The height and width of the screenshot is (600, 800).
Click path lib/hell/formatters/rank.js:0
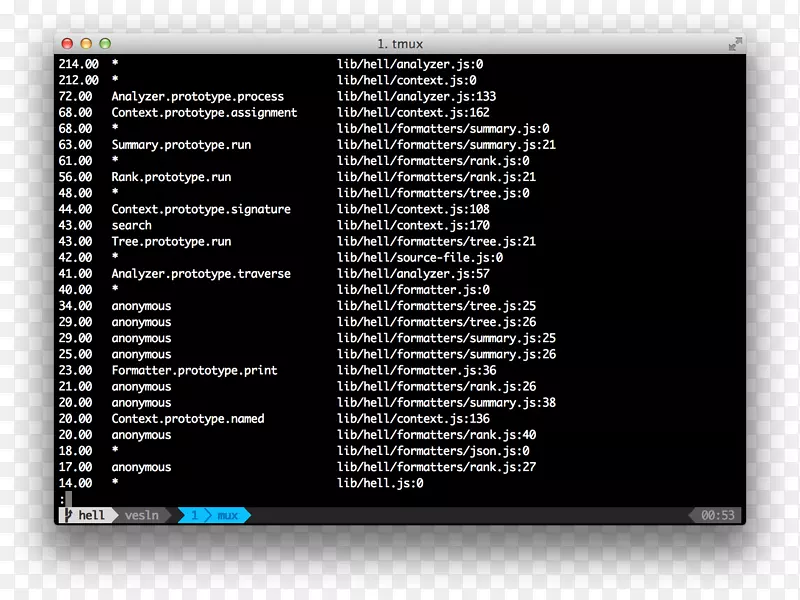point(433,161)
